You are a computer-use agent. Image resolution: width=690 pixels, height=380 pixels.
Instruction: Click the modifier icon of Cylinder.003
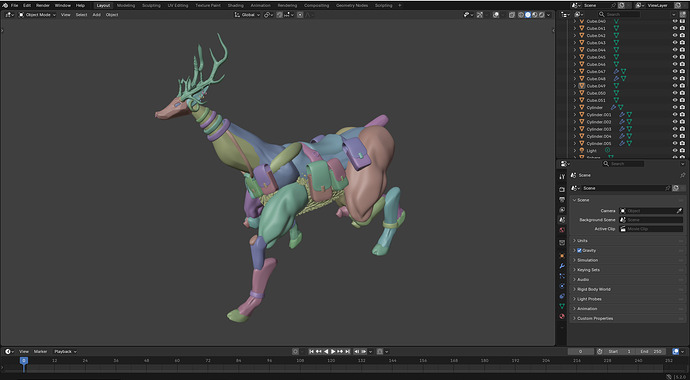(622, 129)
